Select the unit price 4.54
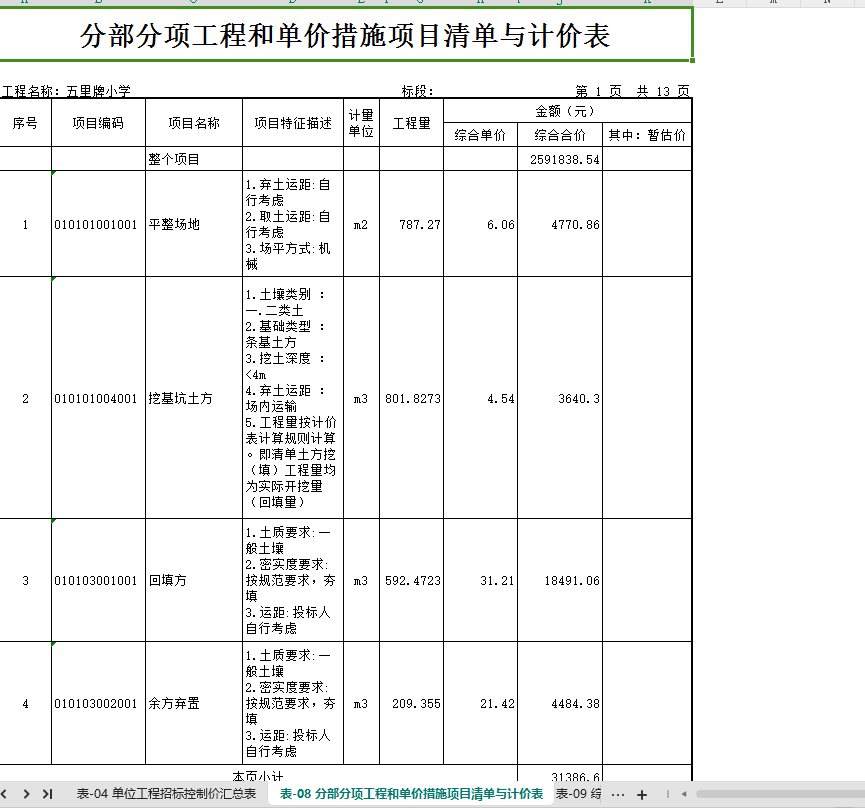The image size is (865, 808). tap(480, 398)
